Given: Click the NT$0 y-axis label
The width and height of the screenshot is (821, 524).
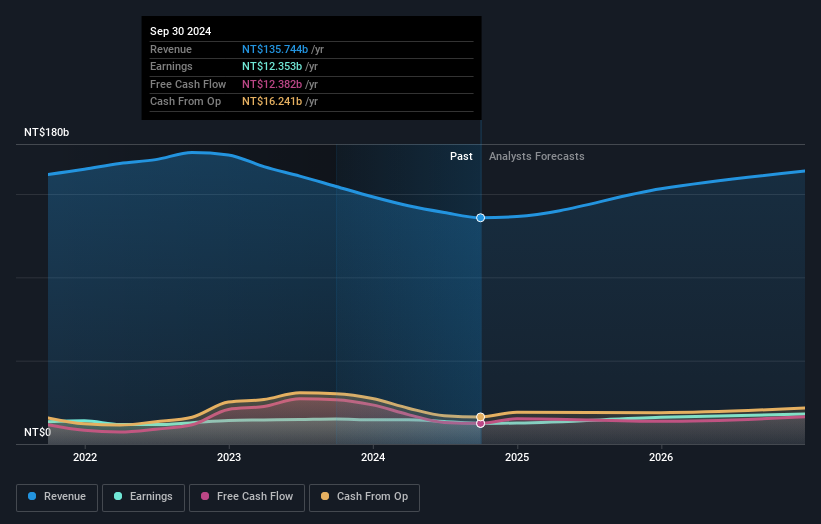Looking at the screenshot, I should coord(38,432).
